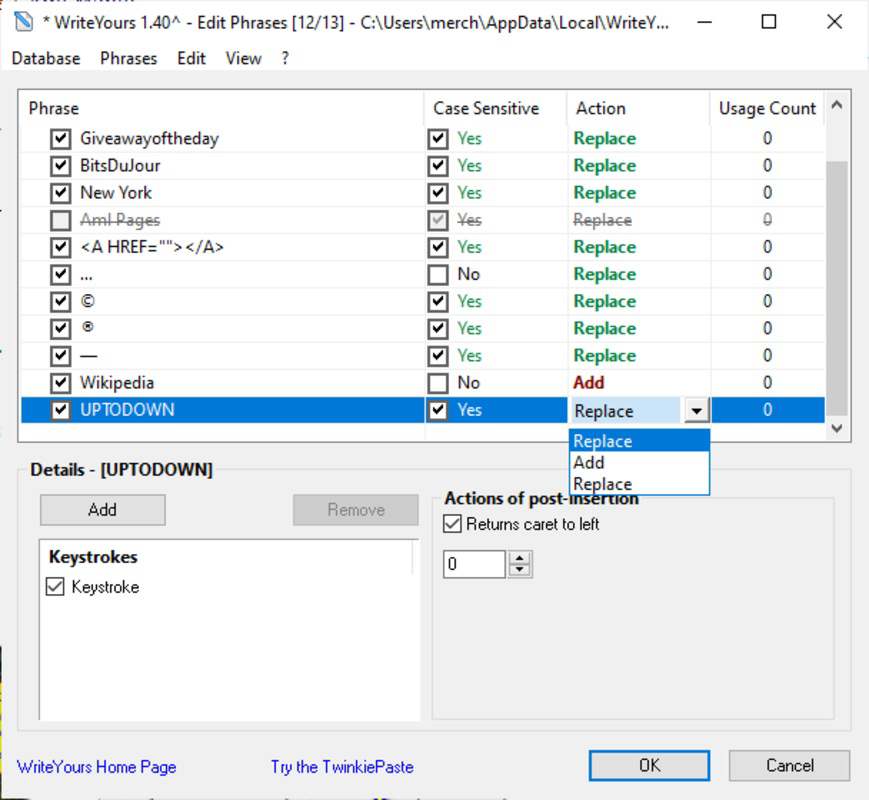Open the Phrases menu
Viewport: 869px width, 800px height.
[129, 58]
